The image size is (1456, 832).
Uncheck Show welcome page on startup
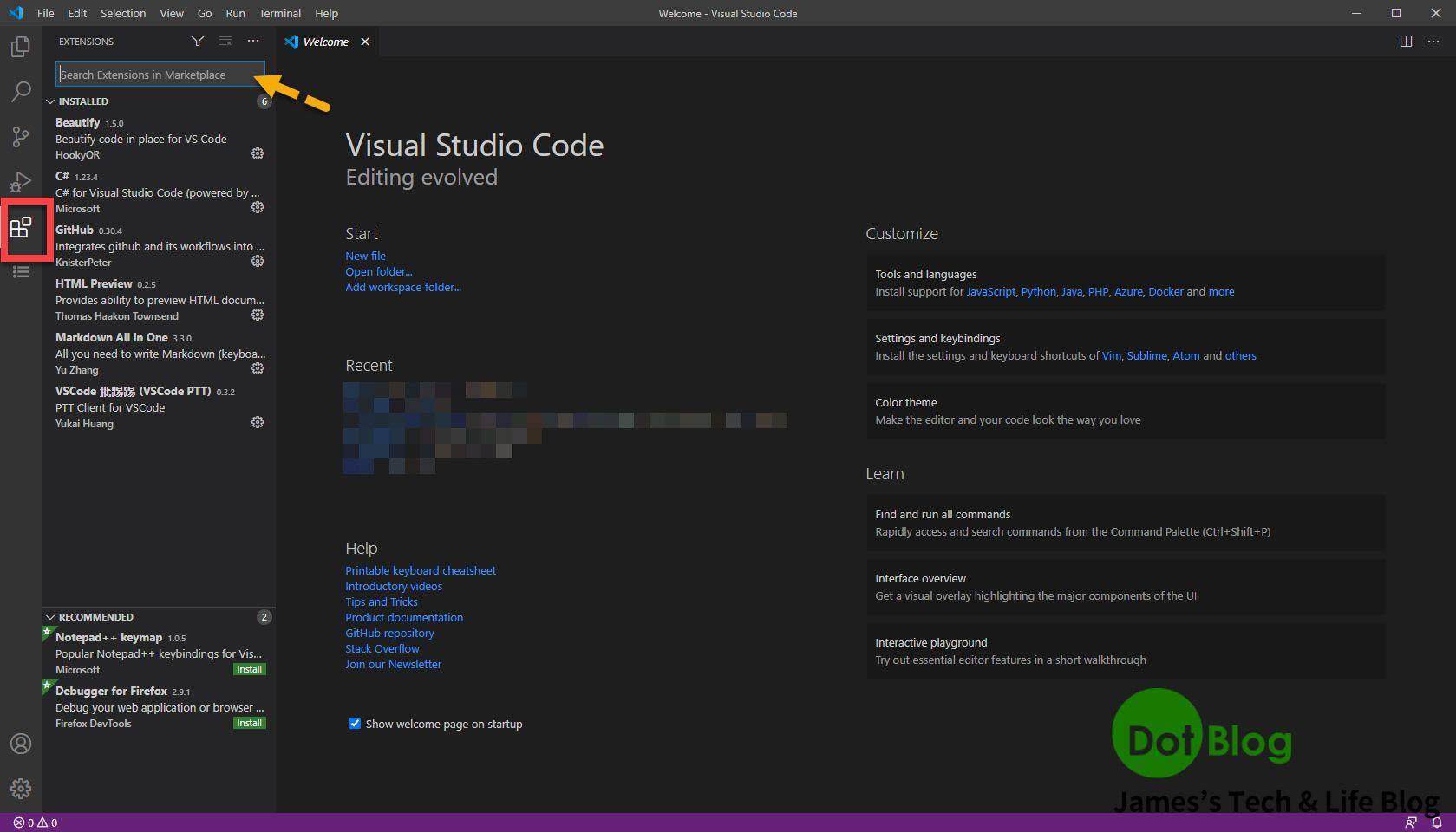coord(355,724)
